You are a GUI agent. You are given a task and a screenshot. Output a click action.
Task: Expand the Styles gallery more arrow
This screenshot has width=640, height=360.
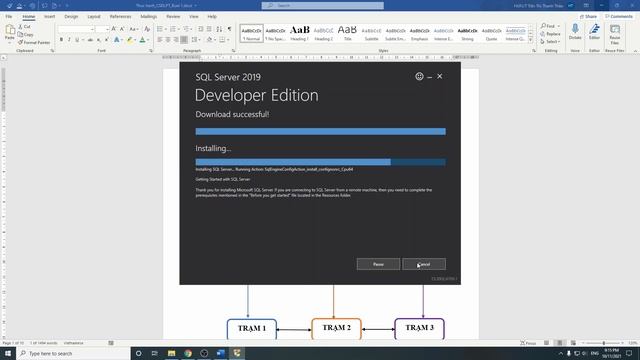click(x=531, y=40)
